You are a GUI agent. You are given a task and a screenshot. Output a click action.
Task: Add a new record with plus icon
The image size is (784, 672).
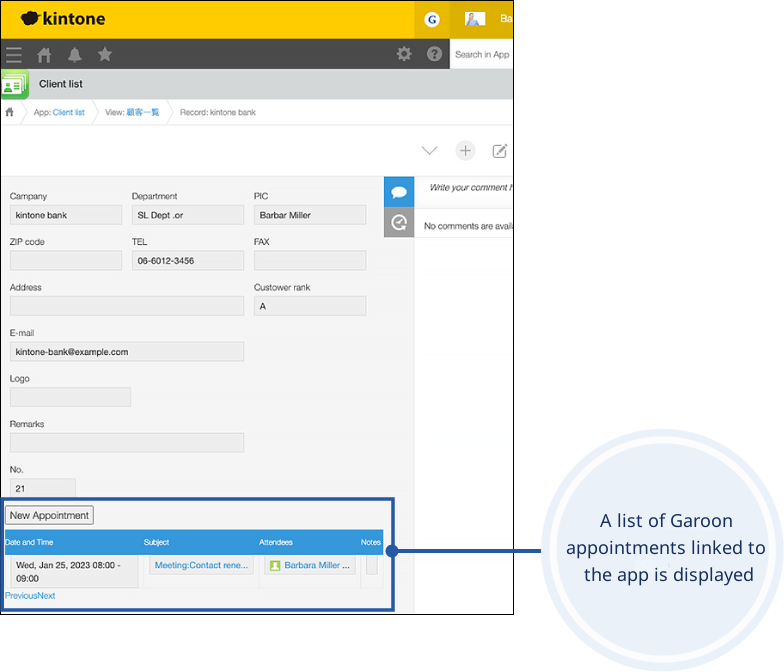click(x=465, y=150)
